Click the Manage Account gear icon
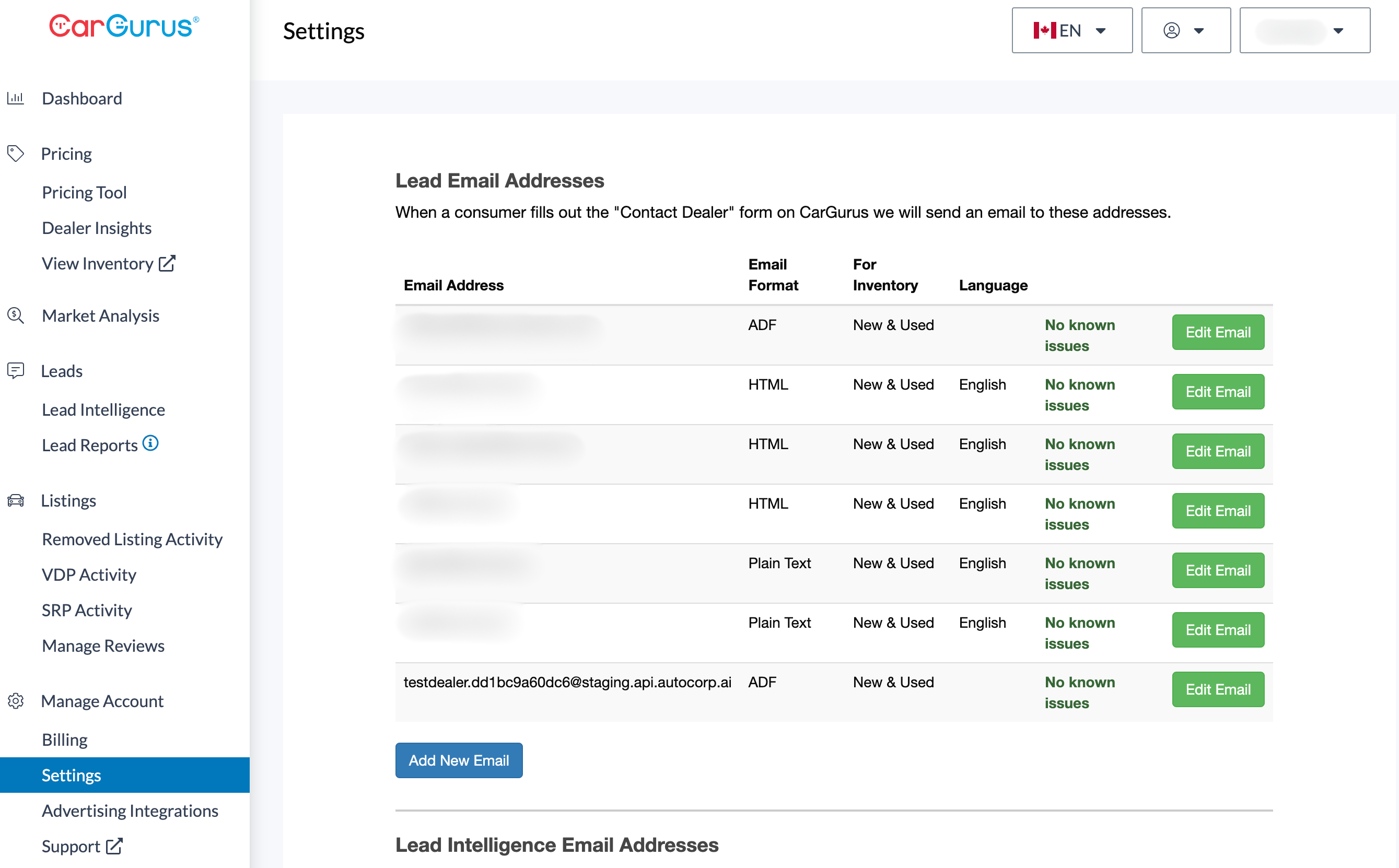This screenshot has height=868, width=1399. pos(16,700)
